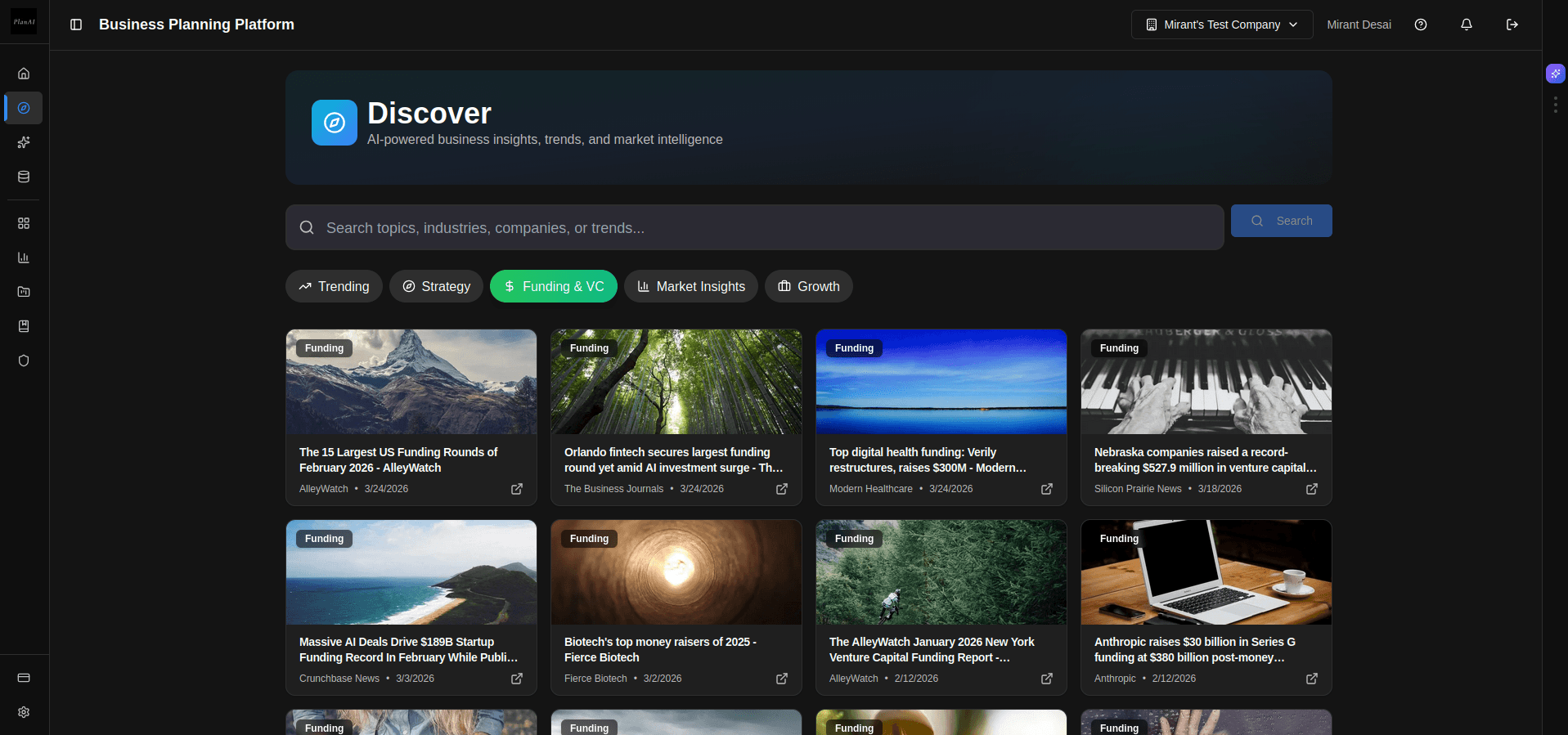Switch to the Trending tab
The height and width of the screenshot is (735, 1568).
click(x=334, y=286)
